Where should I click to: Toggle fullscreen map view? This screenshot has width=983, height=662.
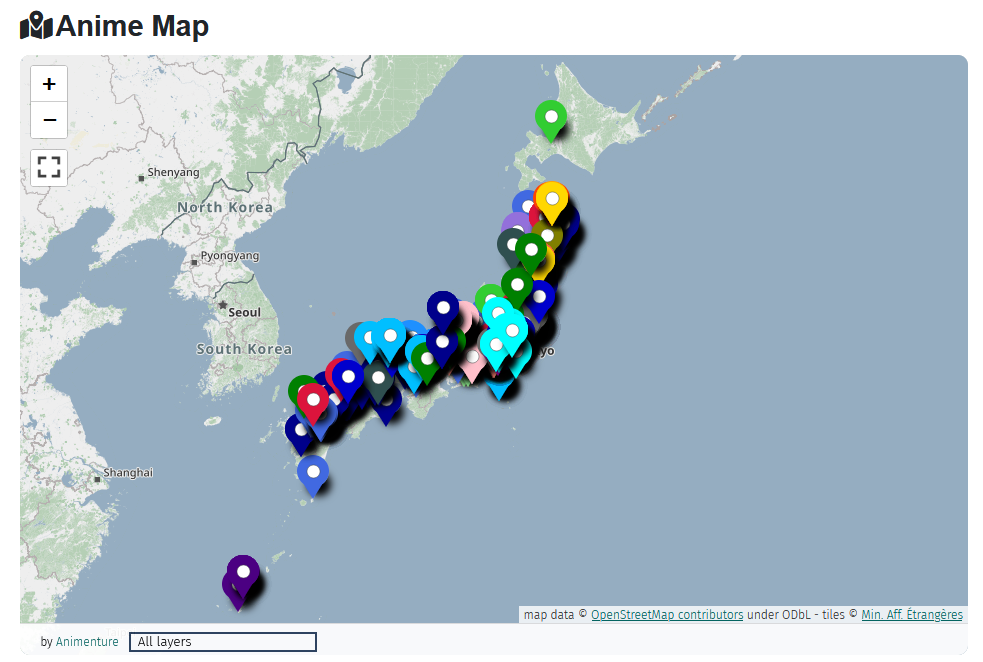point(49,167)
